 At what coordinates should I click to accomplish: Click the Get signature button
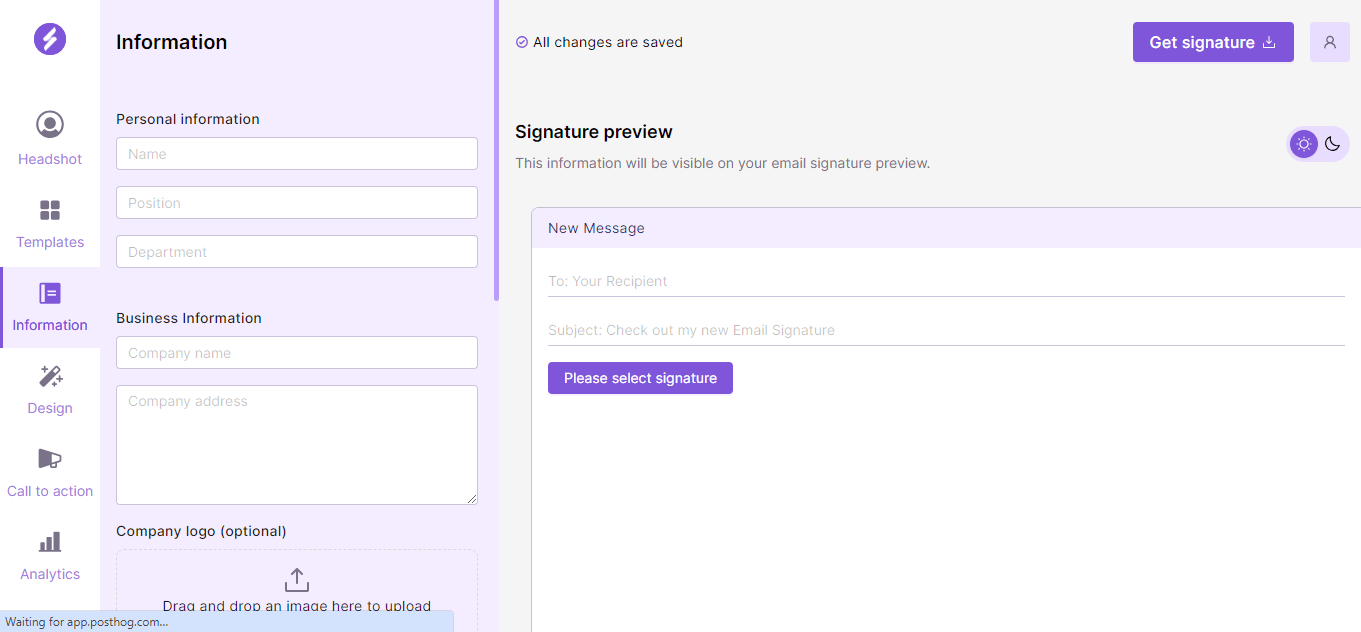pyautogui.click(x=1213, y=42)
